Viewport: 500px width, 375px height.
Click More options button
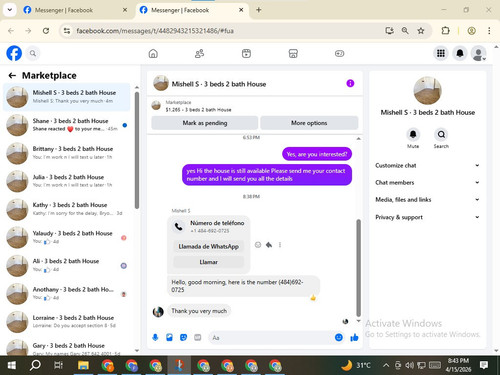(x=309, y=123)
